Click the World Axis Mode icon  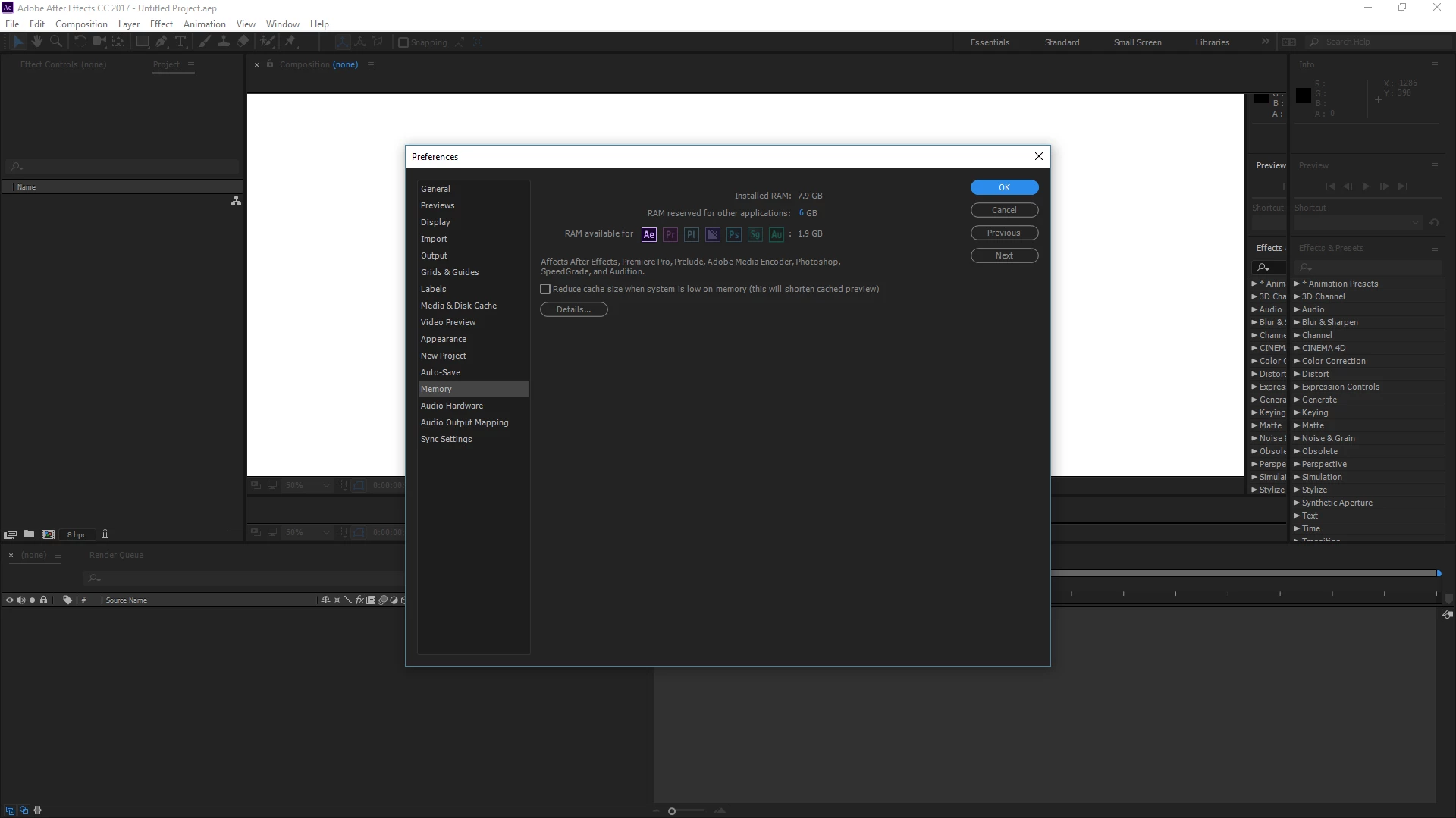(360, 42)
